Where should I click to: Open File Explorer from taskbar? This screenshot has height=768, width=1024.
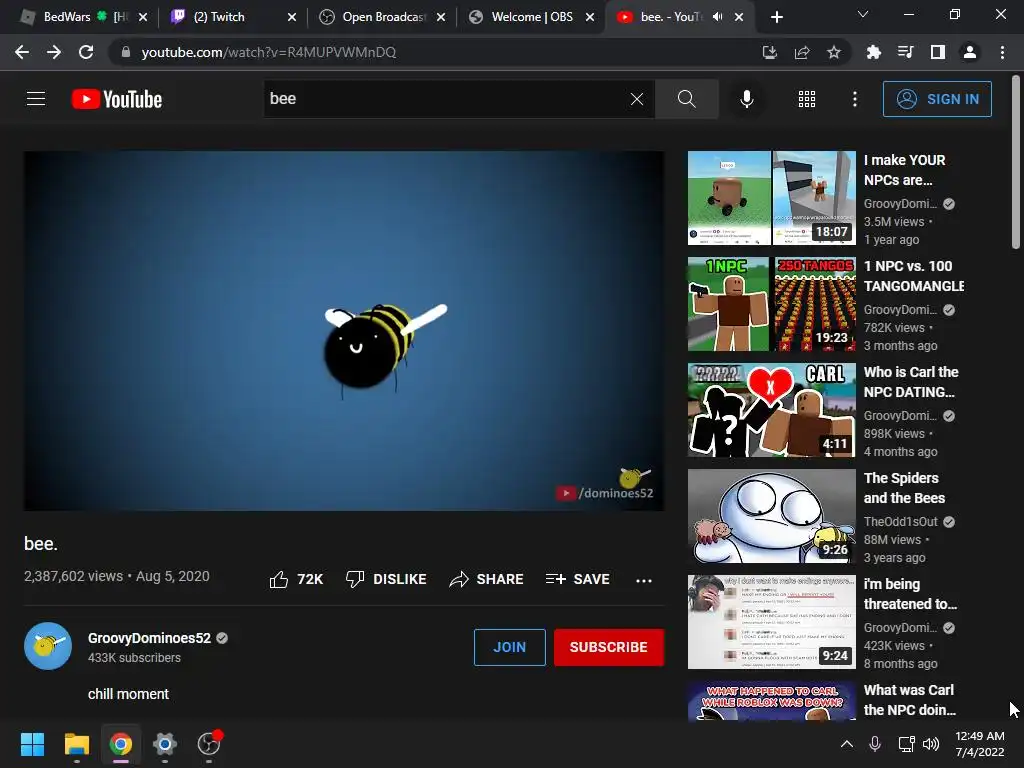[76, 744]
